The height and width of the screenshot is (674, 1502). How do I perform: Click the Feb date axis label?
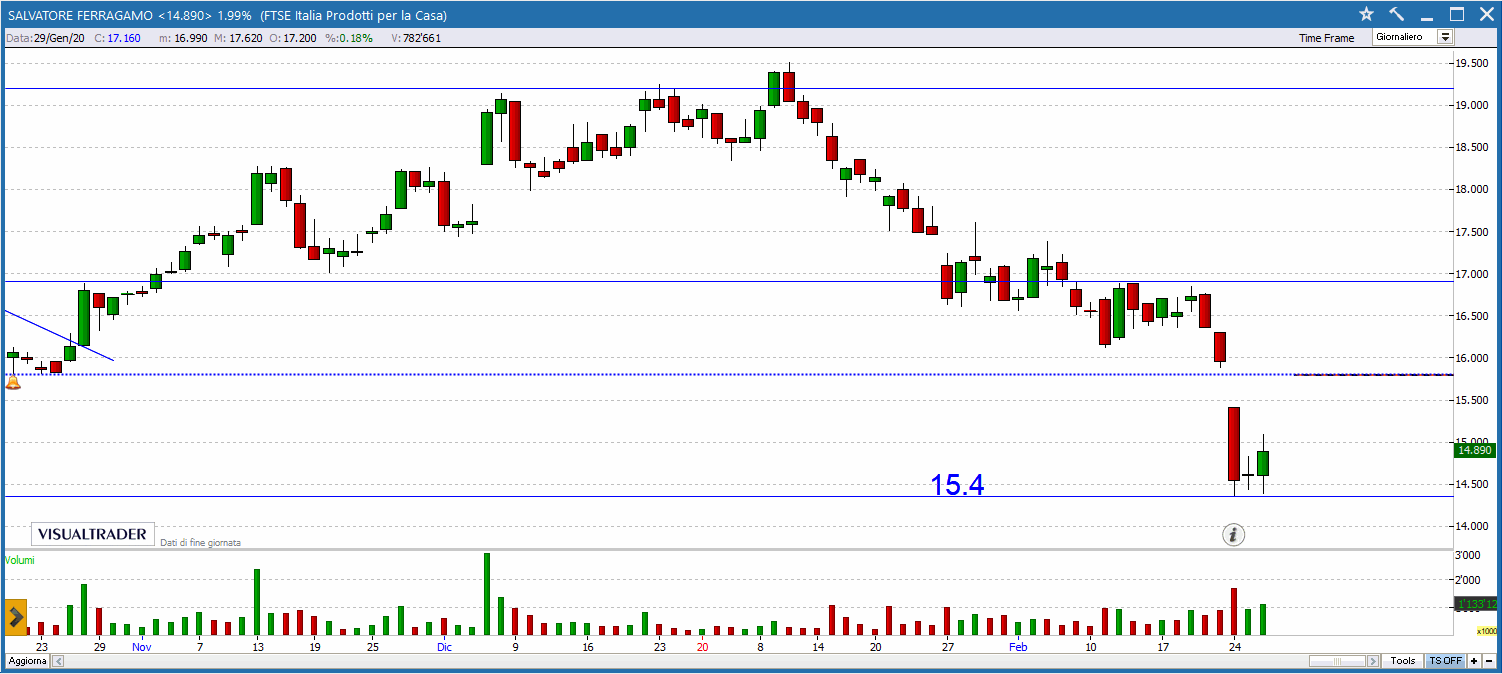point(1018,647)
